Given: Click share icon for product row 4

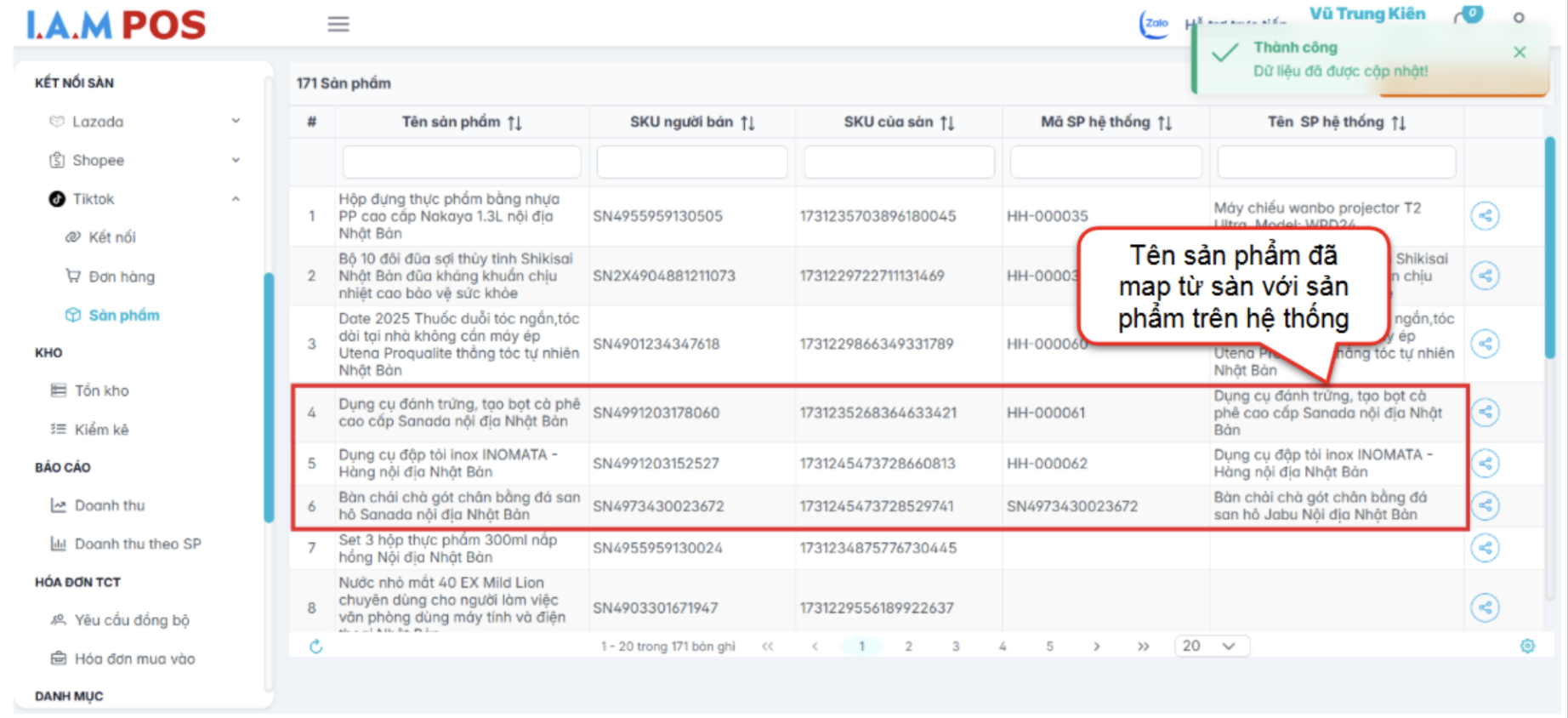Looking at the screenshot, I should (x=1485, y=413).
